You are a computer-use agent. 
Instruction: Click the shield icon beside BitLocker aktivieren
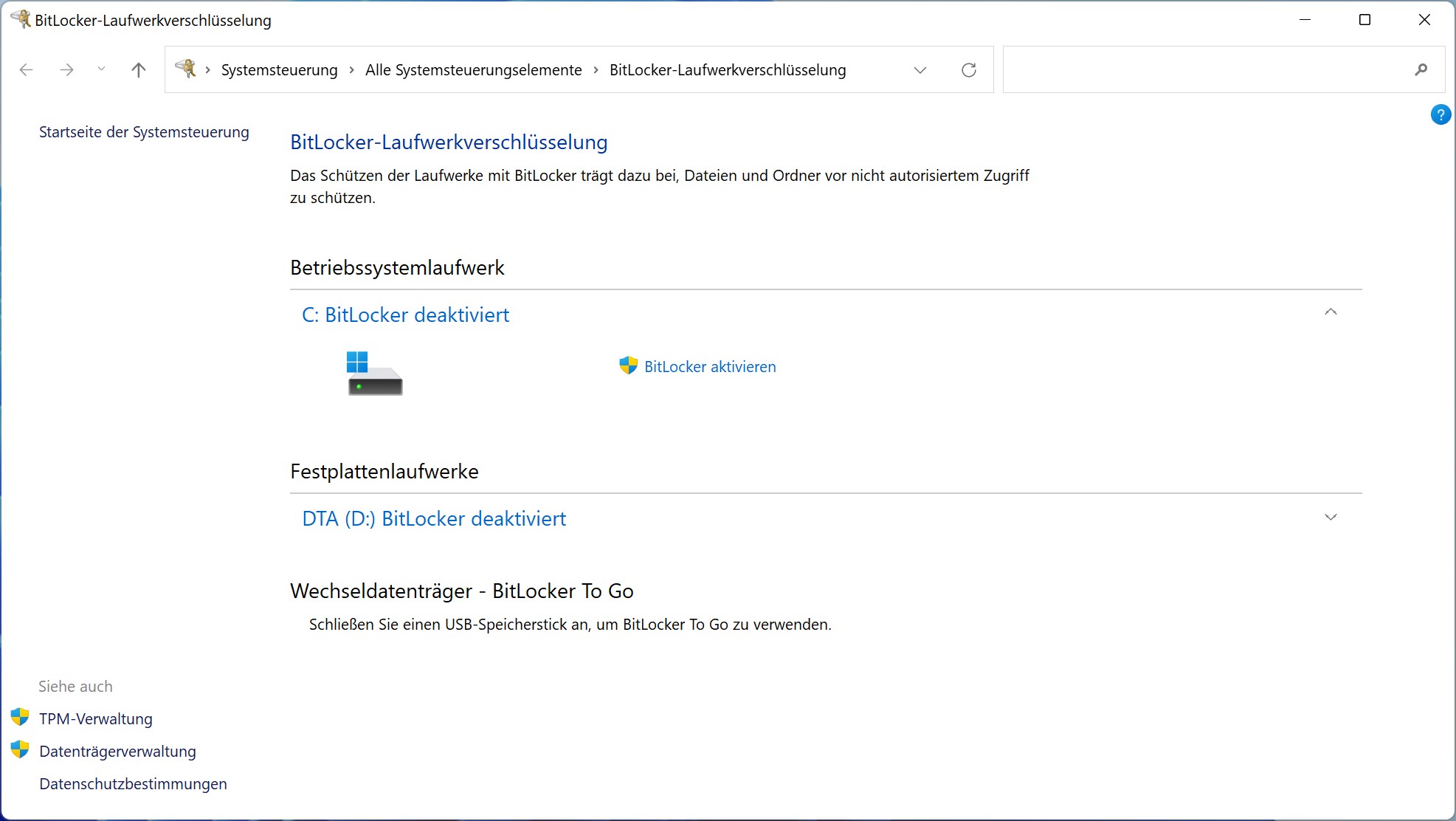(627, 365)
